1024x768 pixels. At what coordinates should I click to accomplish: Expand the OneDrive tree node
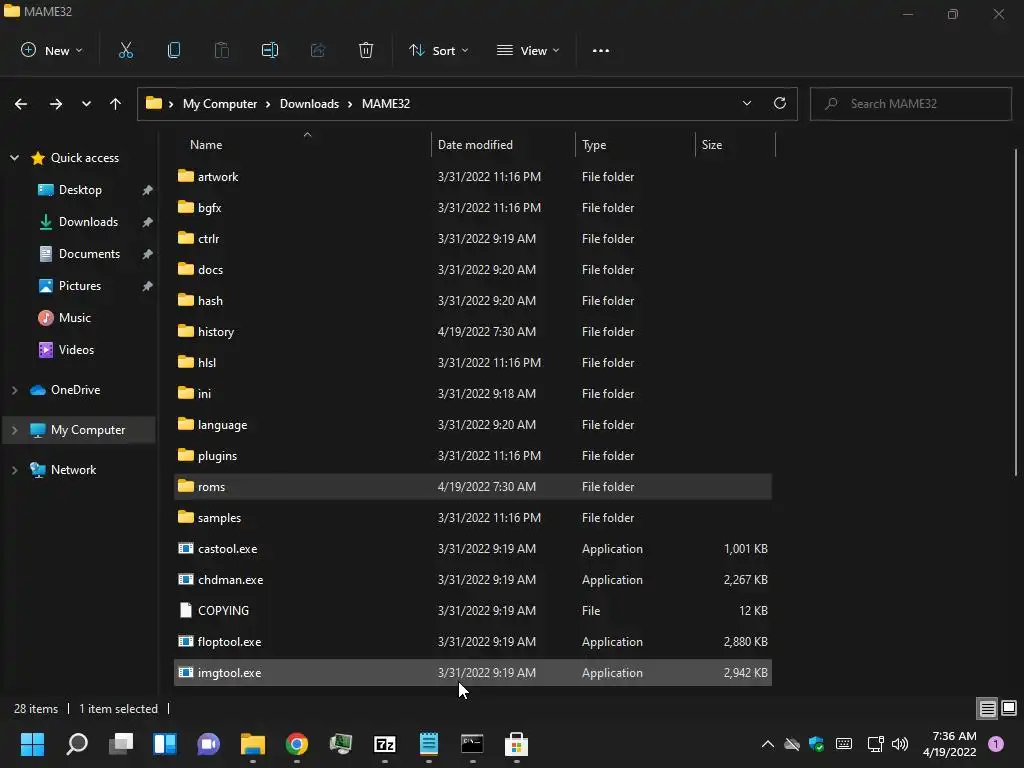14,390
